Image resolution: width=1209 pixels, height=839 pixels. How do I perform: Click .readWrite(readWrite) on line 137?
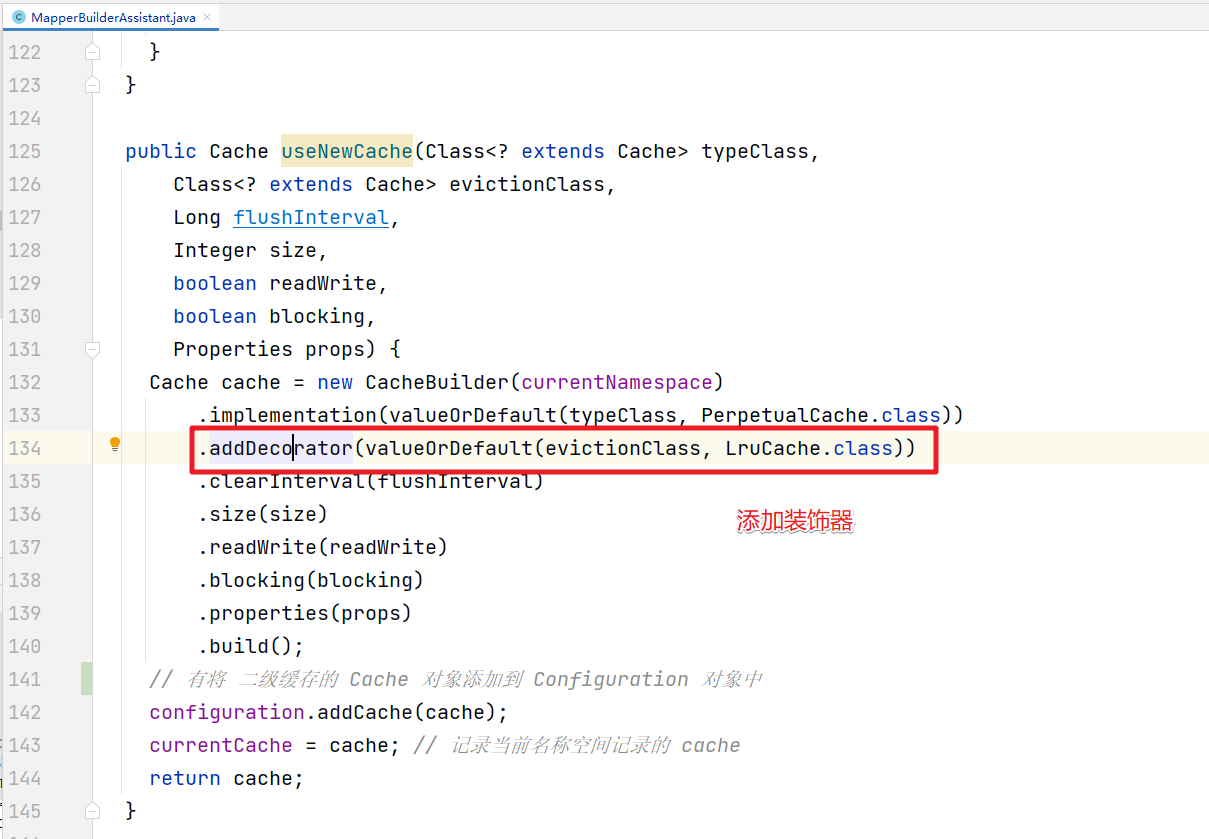pos(323,547)
